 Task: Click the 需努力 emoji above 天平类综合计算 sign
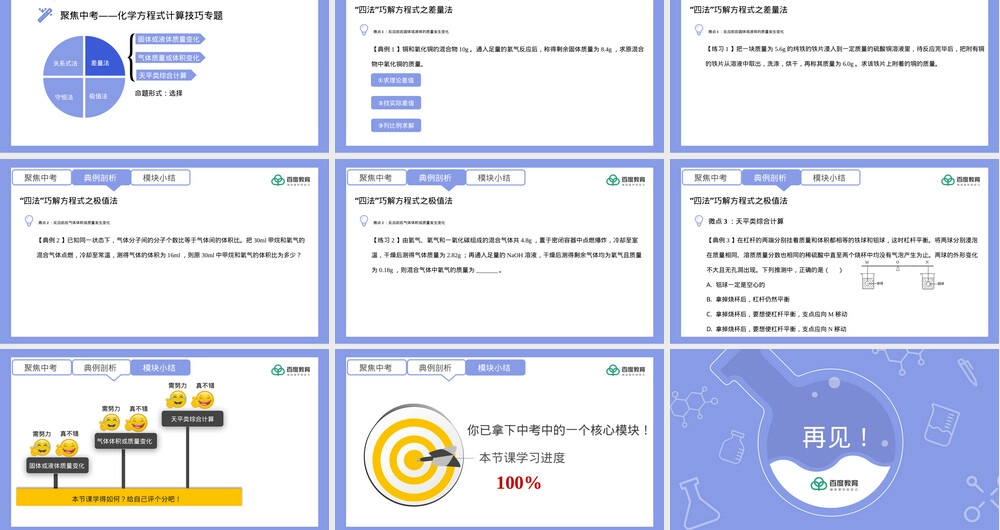coord(177,399)
